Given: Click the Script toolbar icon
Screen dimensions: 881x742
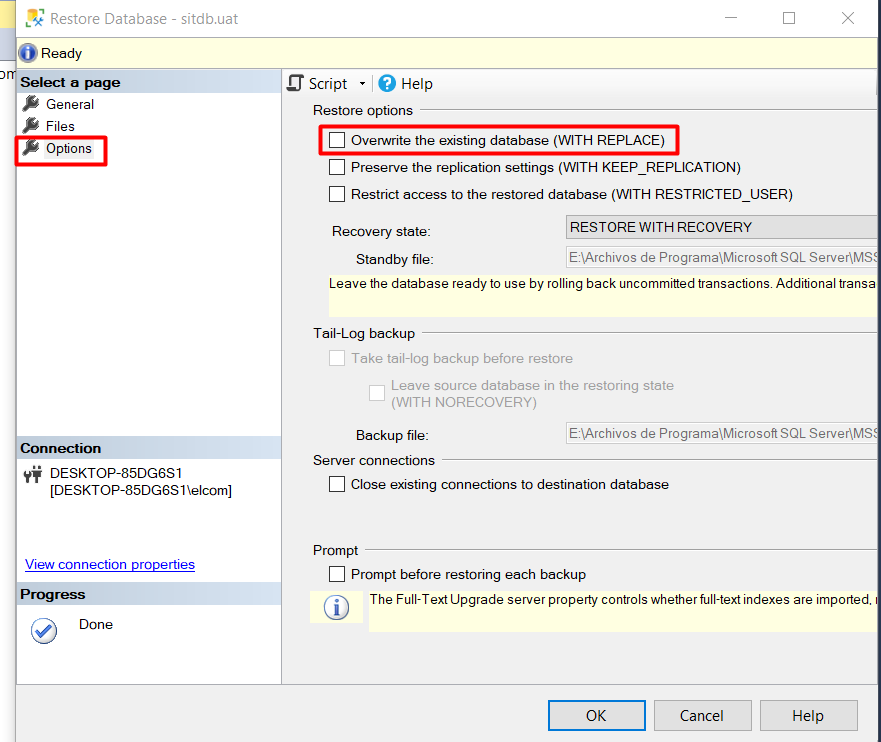Looking at the screenshot, I should [x=295, y=84].
